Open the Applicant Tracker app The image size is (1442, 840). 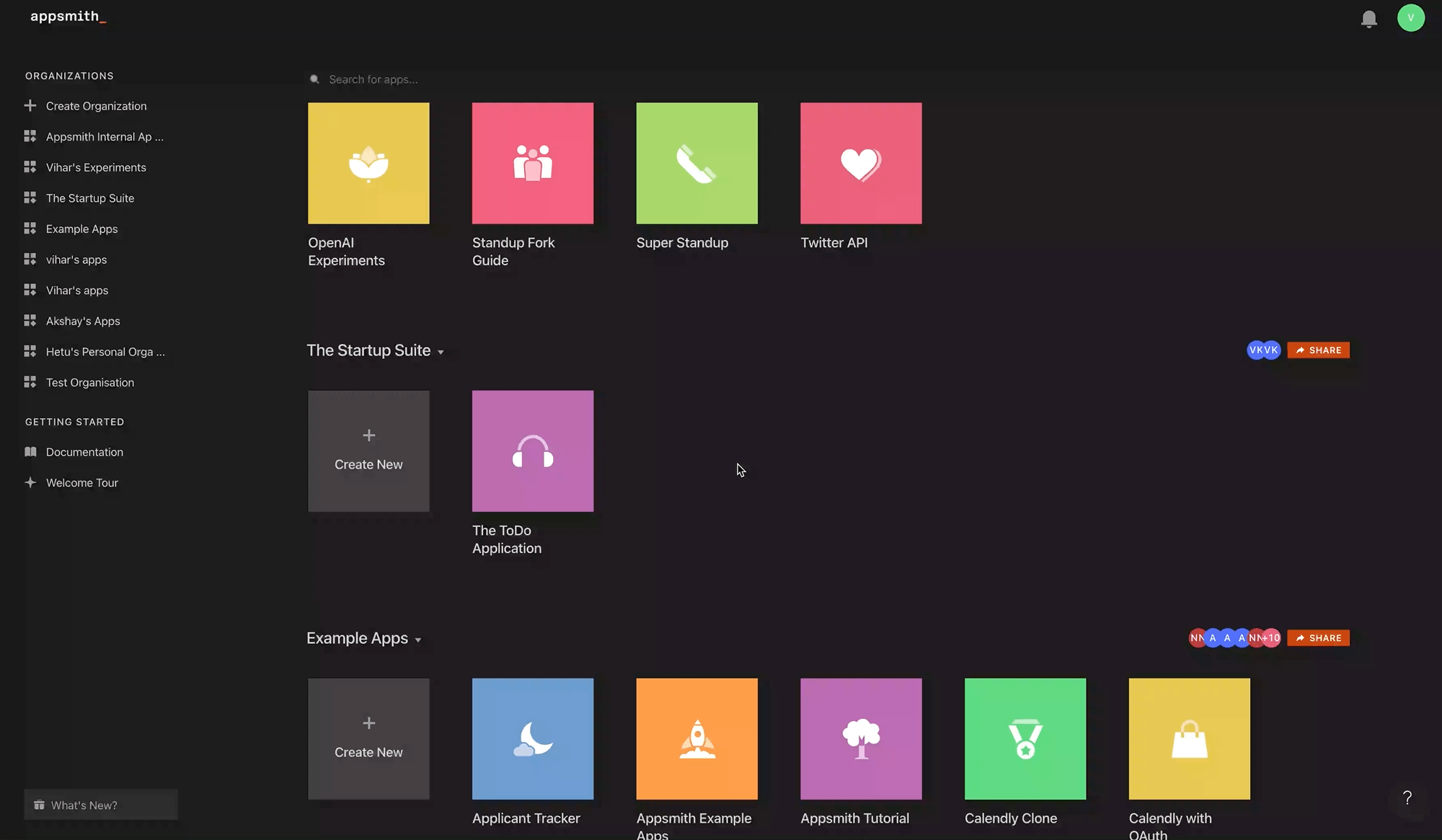[x=532, y=738]
